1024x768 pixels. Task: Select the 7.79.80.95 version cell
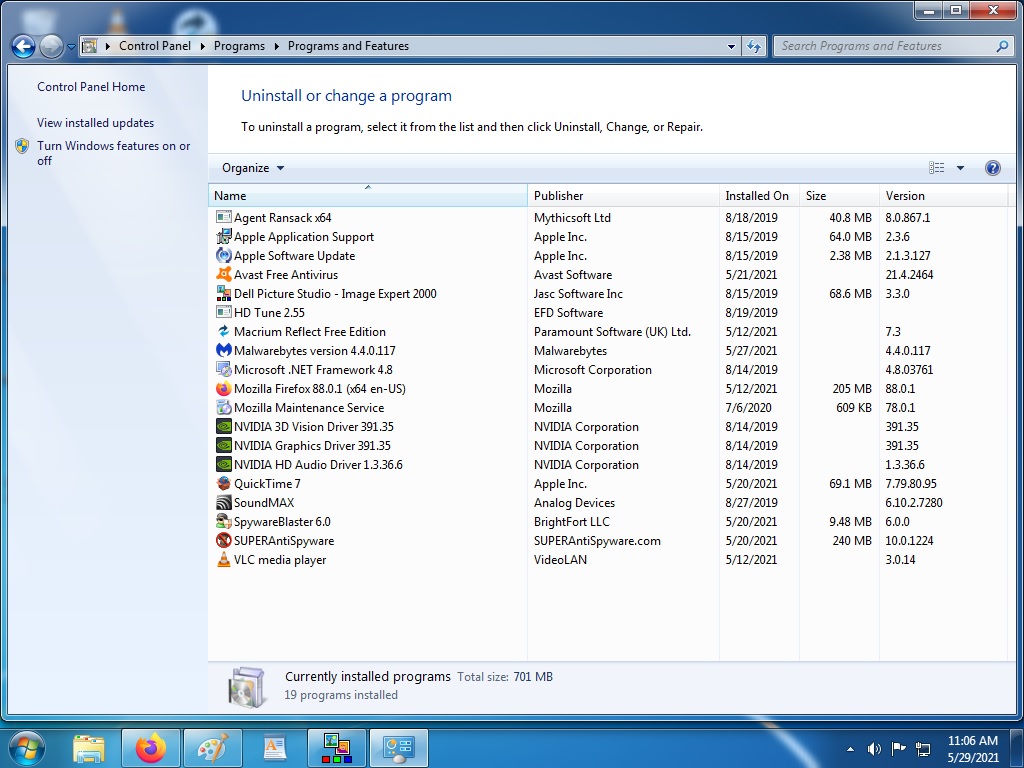click(x=910, y=483)
